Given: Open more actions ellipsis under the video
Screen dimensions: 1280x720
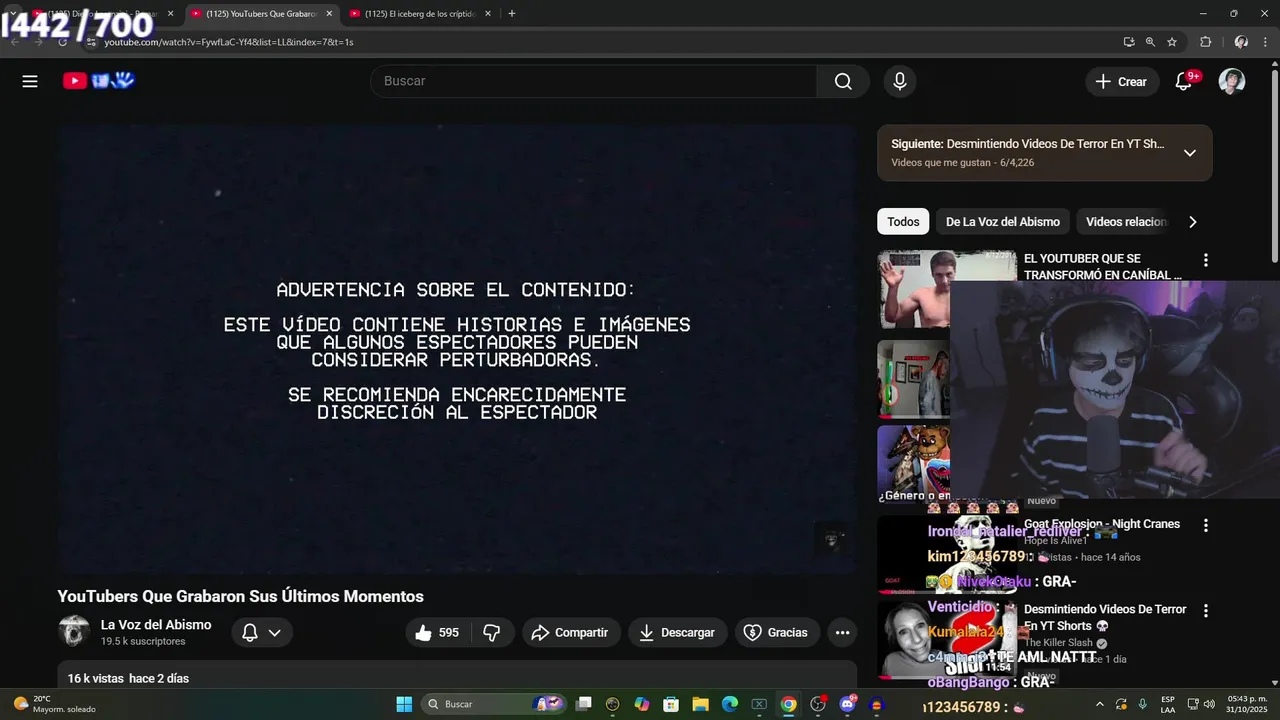Looking at the screenshot, I should tap(842, 632).
